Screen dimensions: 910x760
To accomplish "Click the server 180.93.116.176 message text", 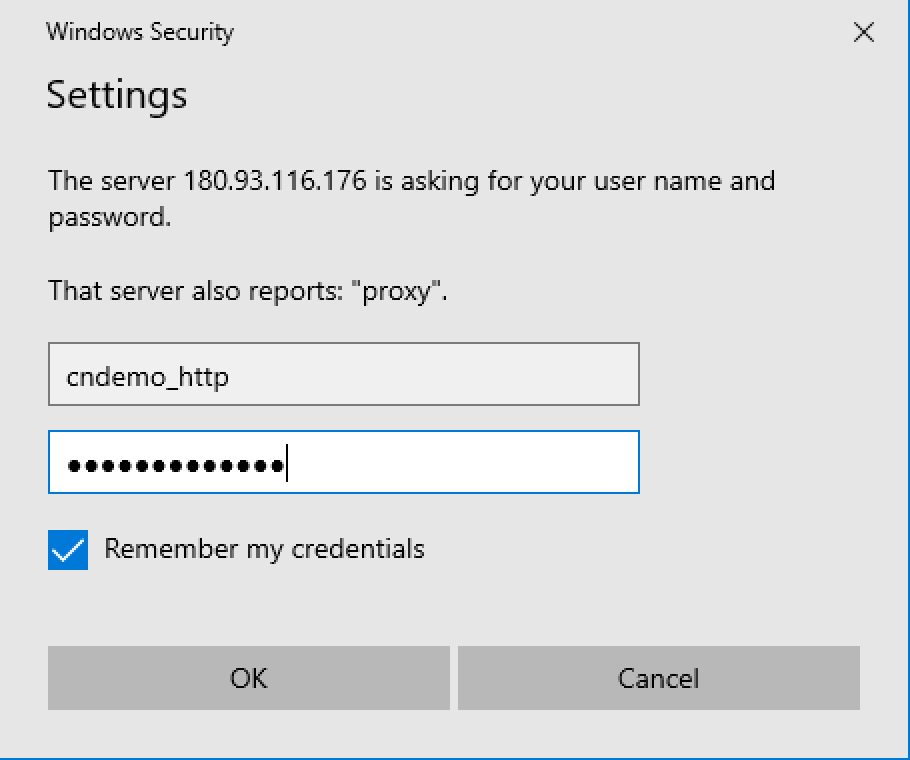I will 411,198.
